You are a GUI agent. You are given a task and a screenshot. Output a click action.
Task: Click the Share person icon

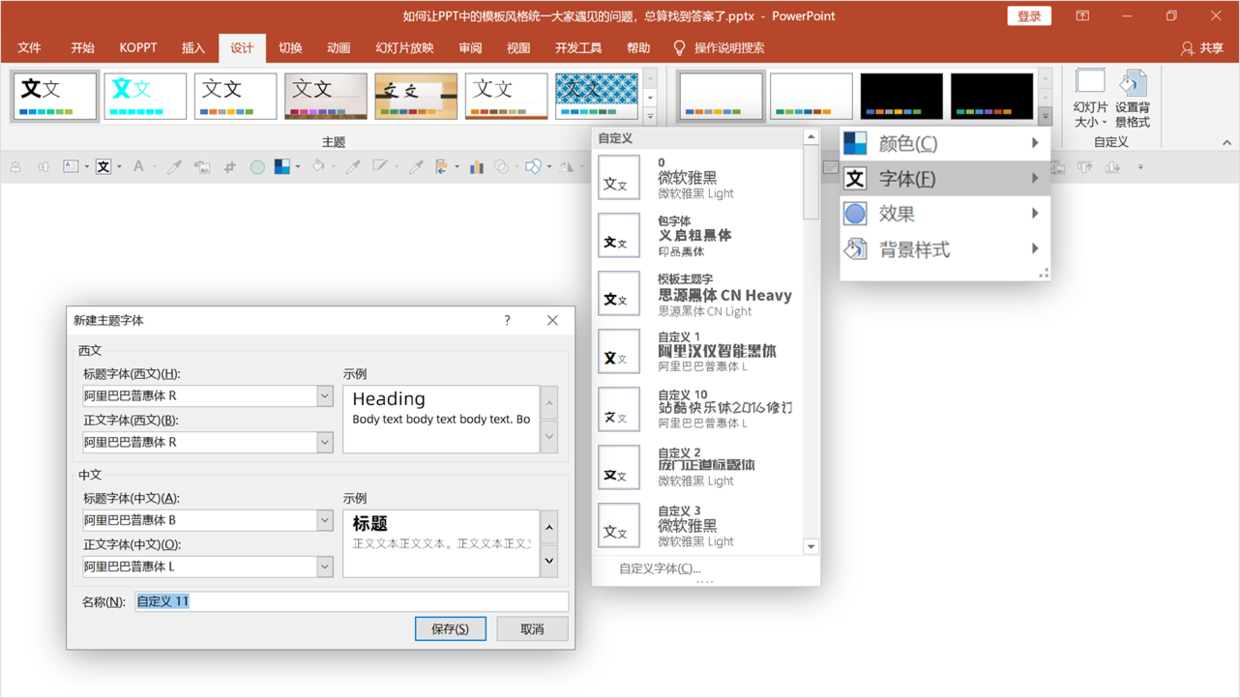tap(1187, 48)
